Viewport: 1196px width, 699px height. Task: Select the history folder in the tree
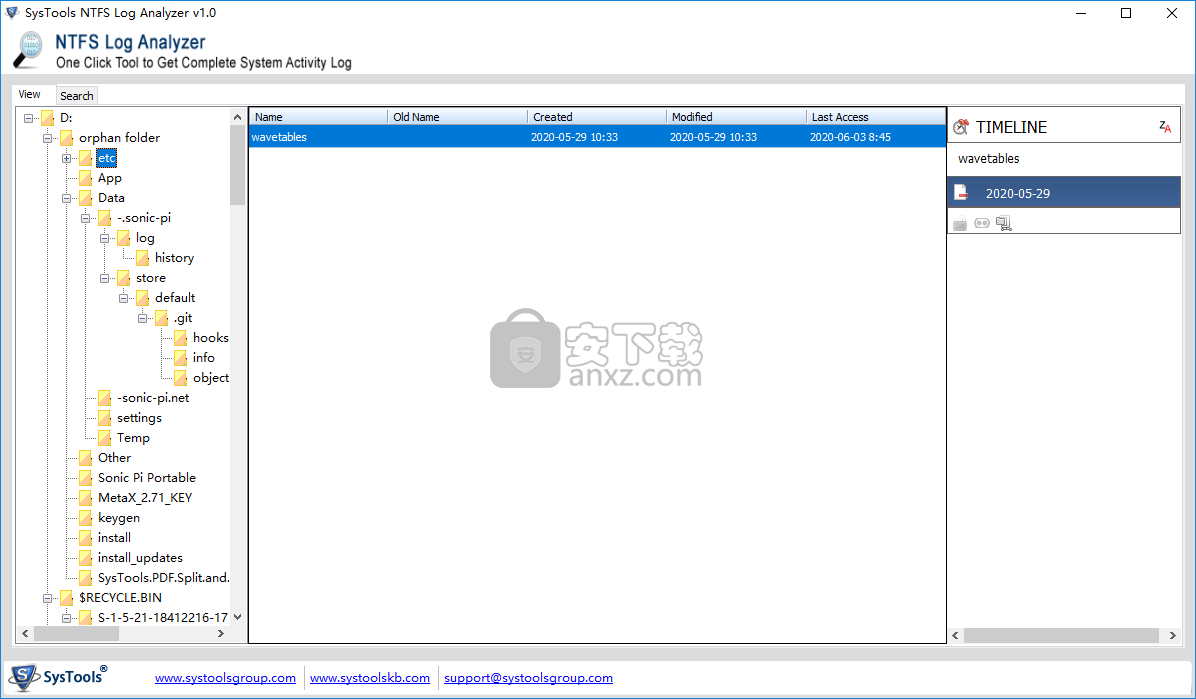174,258
